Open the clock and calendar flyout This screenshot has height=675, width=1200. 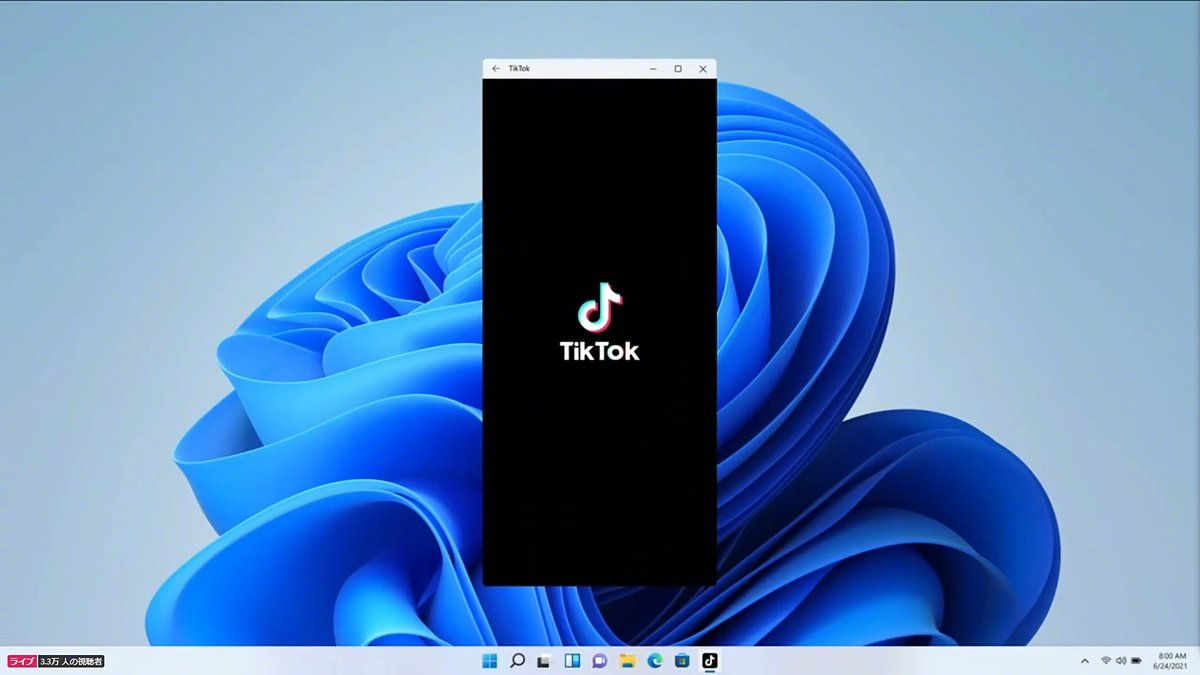[x=1168, y=661]
